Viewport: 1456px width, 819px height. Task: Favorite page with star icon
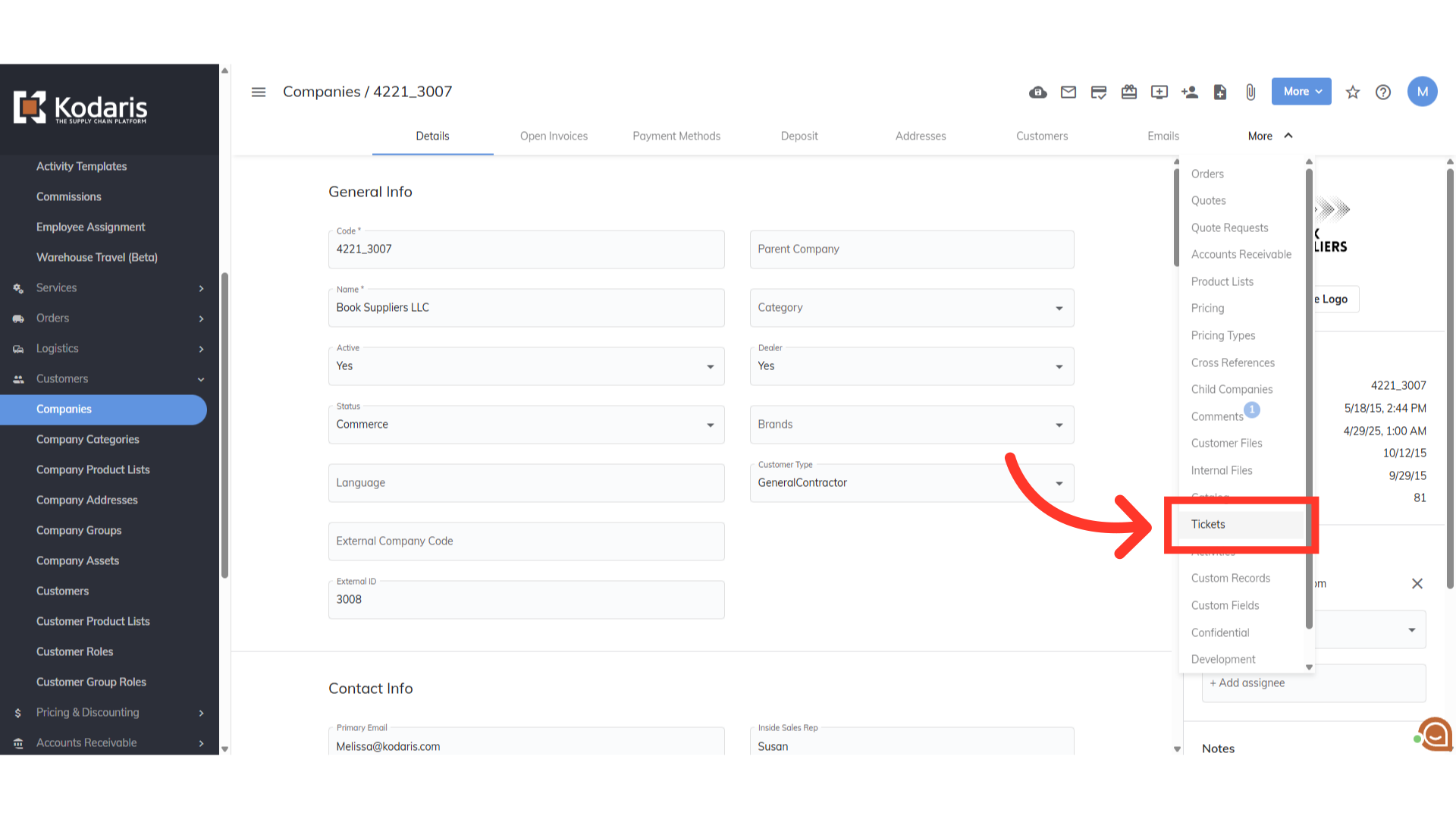click(x=1353, y=93)
